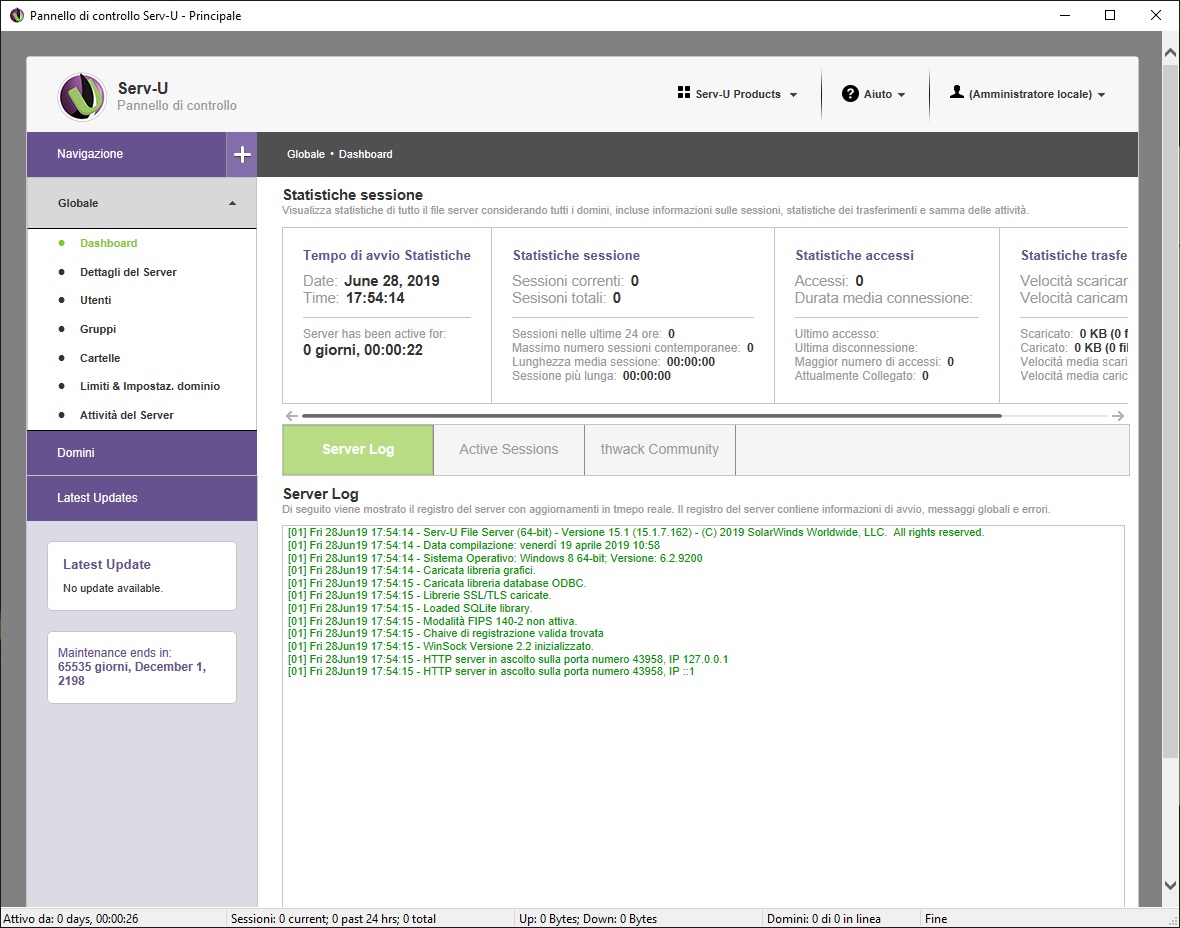Click 'Domini: 0 di 0 in linea' status
The image size is (1180, 928).
pos(823,918)
